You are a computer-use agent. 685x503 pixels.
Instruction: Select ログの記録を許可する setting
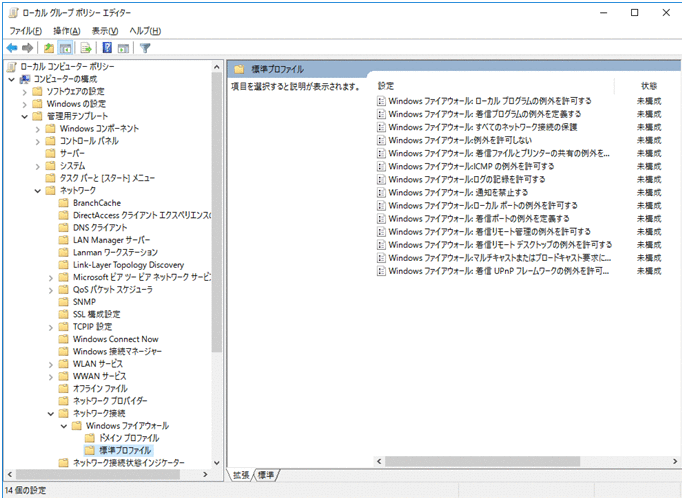tap(467, 180)
